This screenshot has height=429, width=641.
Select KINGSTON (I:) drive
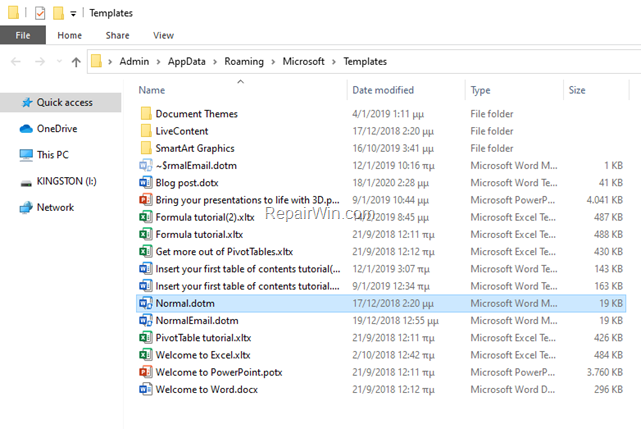click(67, 181)
